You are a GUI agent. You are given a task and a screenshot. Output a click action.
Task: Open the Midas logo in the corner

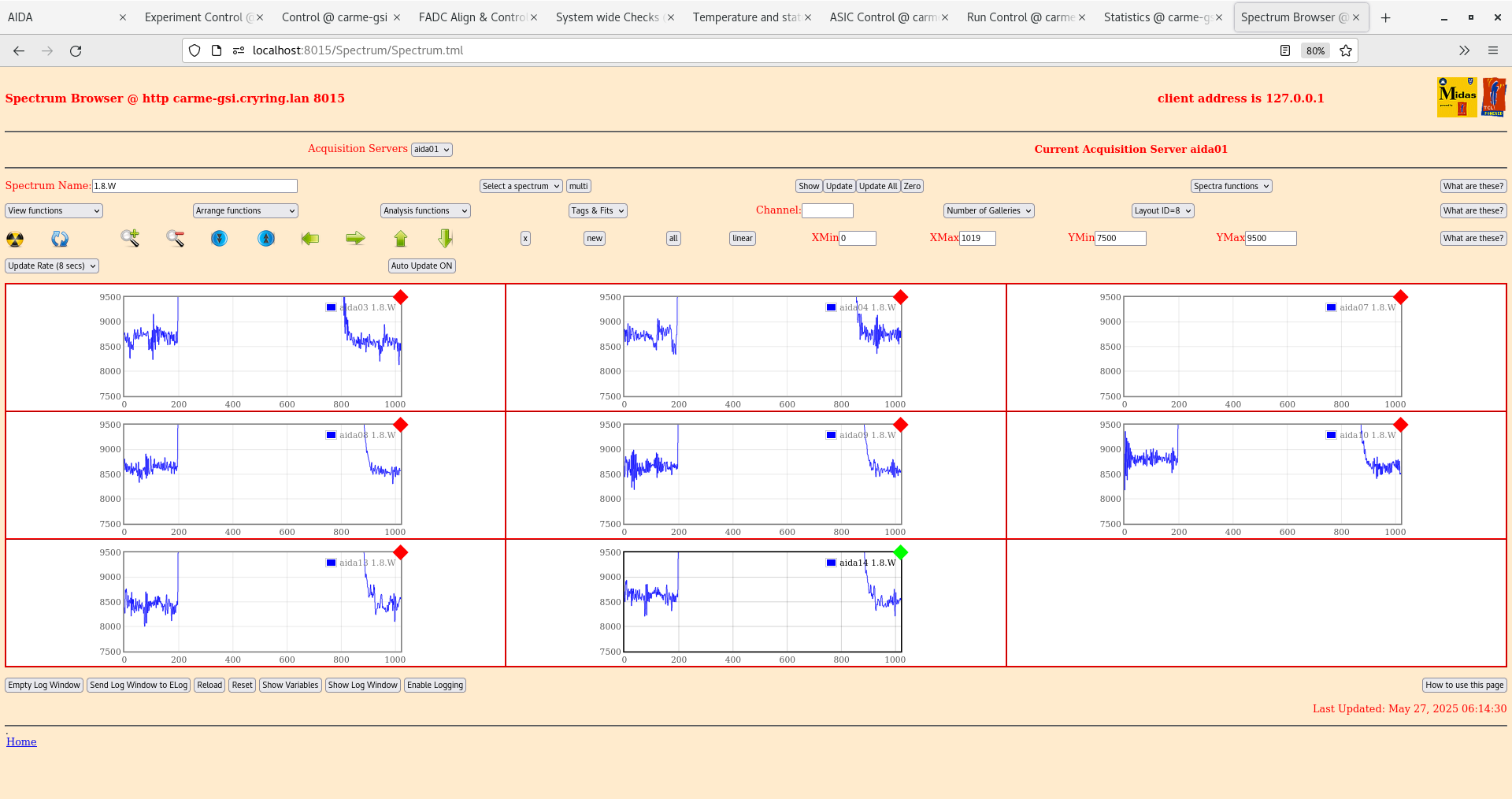tap(1456, 96)
